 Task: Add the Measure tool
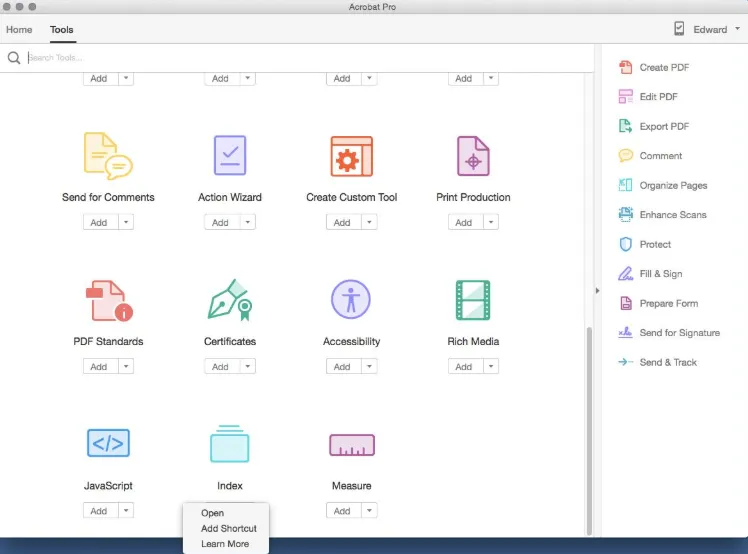(x=344, y=511)
